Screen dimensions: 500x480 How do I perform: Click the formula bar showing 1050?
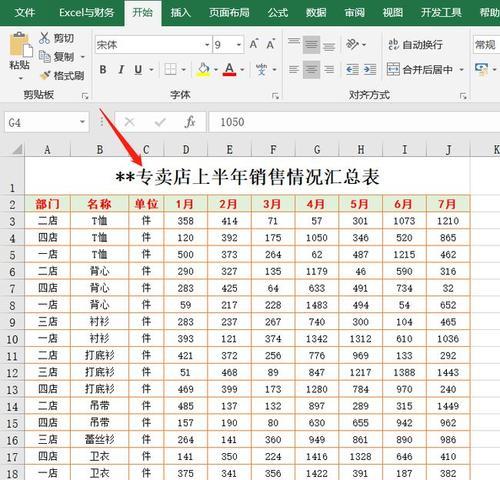coord(354,122)
